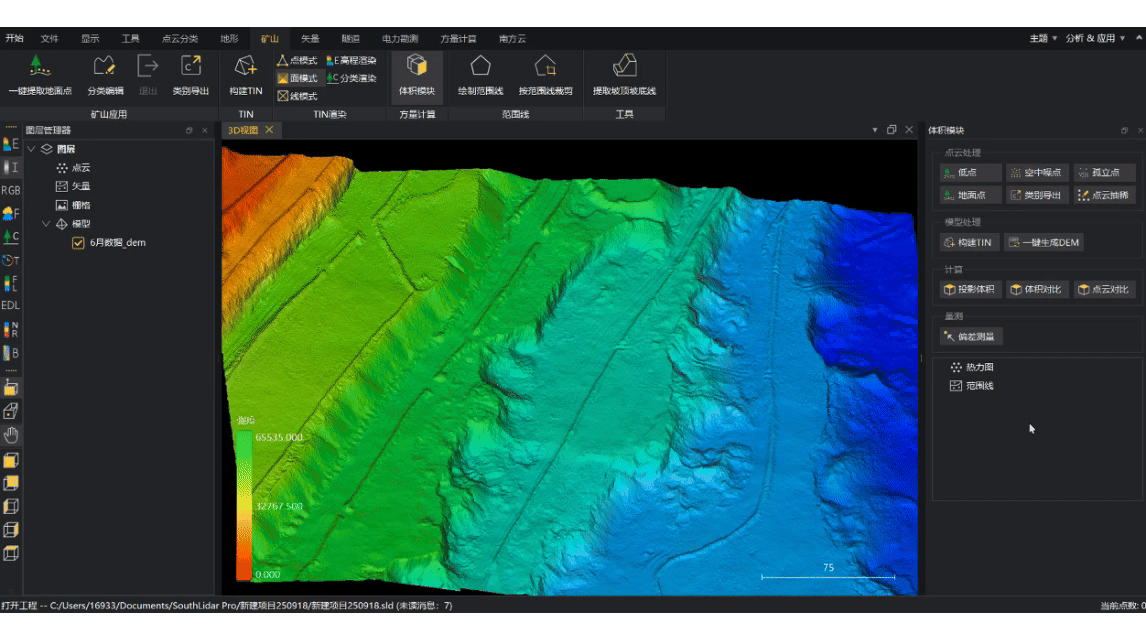
Task: Select the RGB display mode in left sidebar
Action: 11,190
